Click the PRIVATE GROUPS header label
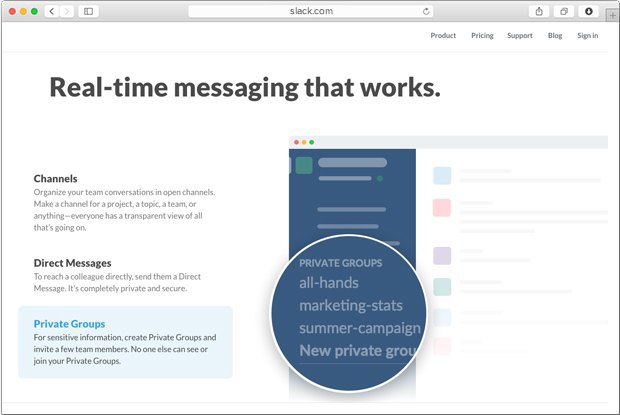The image size is (620, 415). pyautogui.click(x=340, y=263)
